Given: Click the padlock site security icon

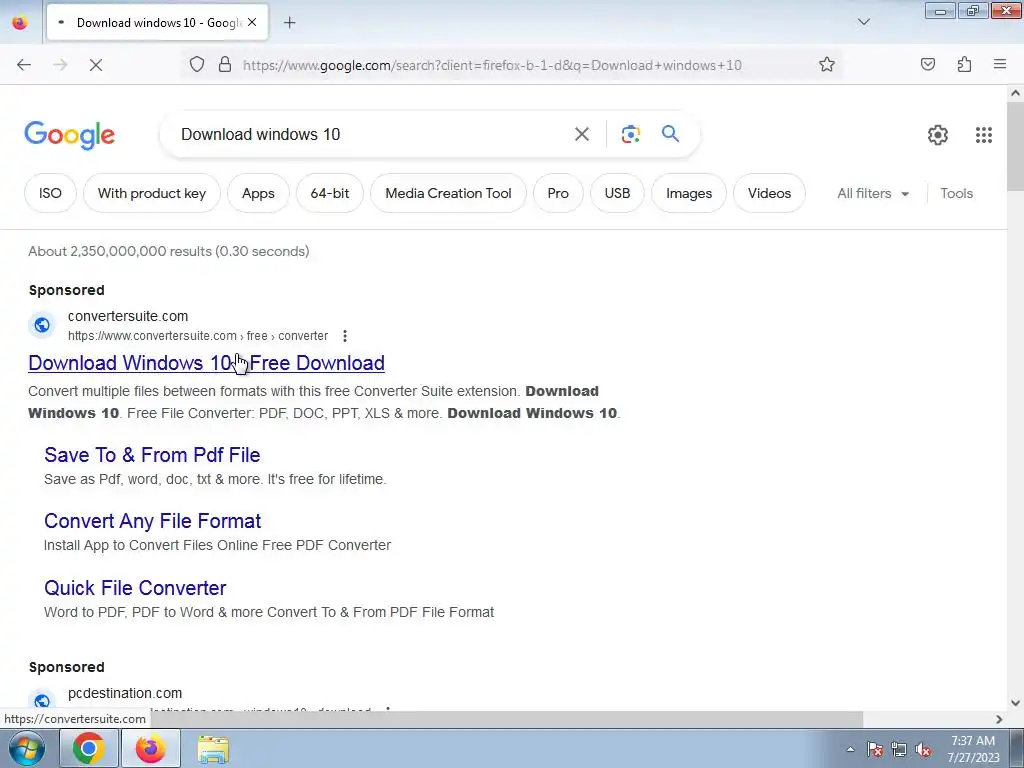Looking at the screenshot, I should tap(225, 64).
